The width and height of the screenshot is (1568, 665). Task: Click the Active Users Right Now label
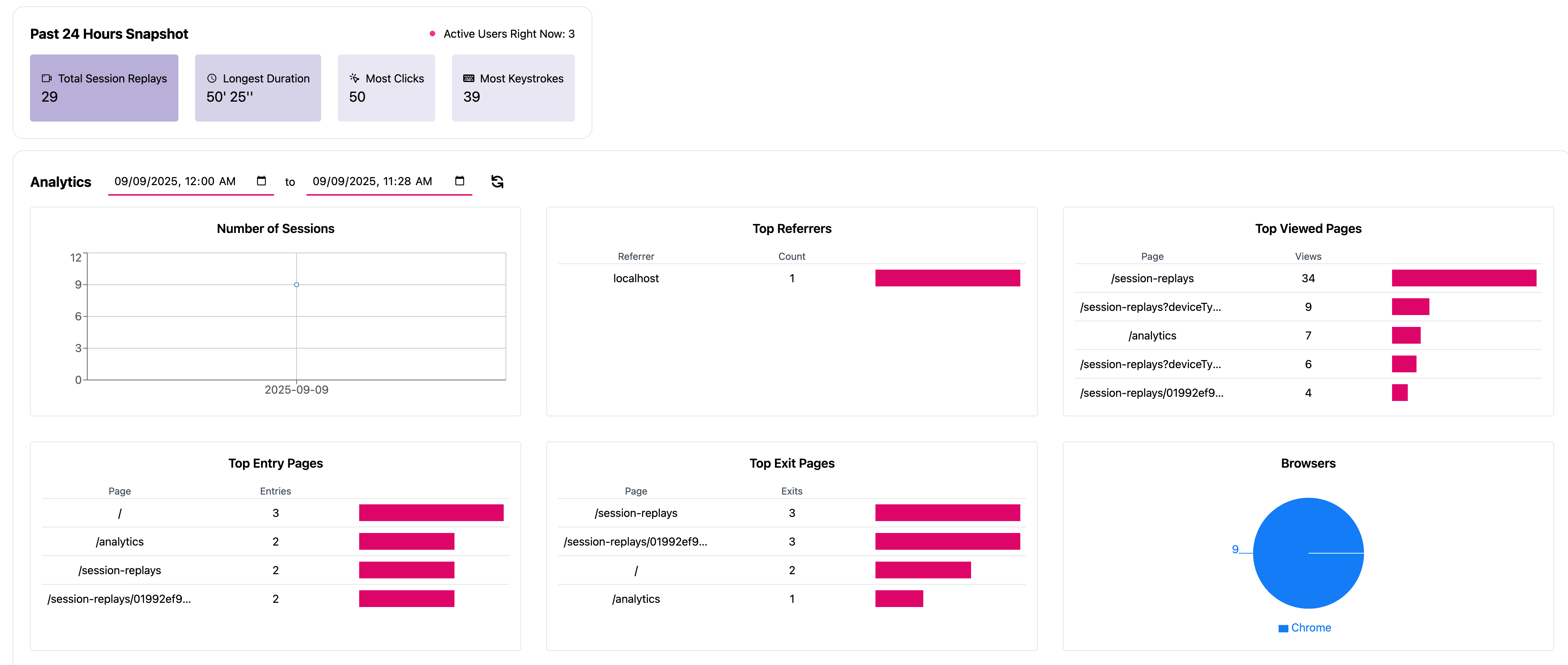(509, 34)
